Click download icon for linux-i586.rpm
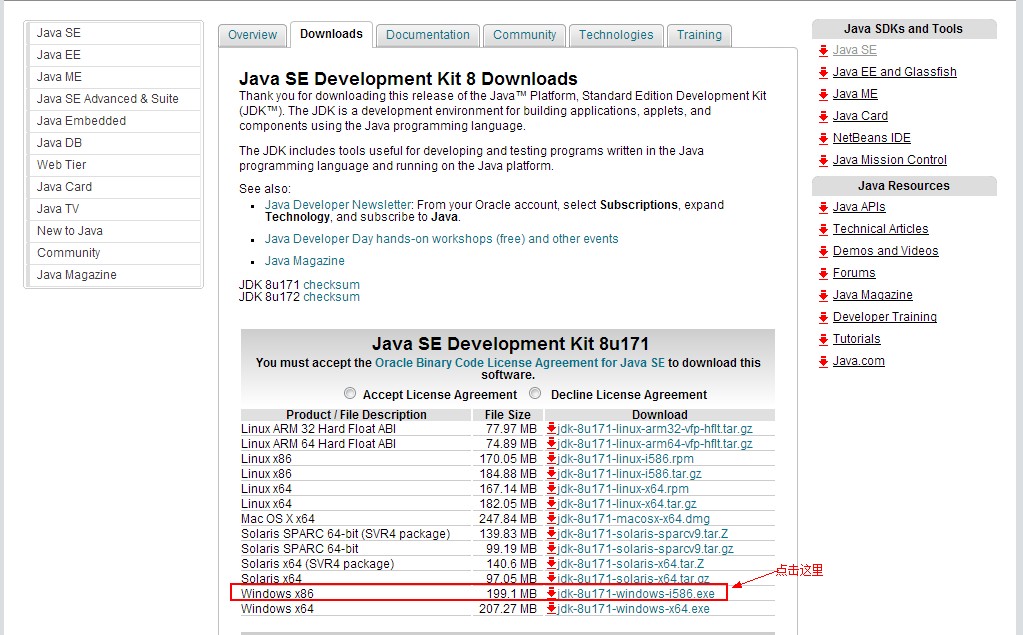Image resolution: width=1023 pixels, height=635 pixels. click(551, 458)
